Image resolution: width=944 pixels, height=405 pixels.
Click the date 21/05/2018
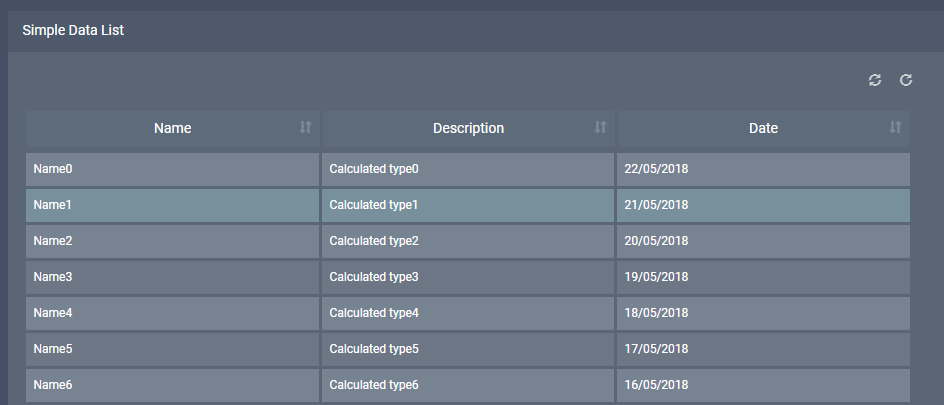656,205
